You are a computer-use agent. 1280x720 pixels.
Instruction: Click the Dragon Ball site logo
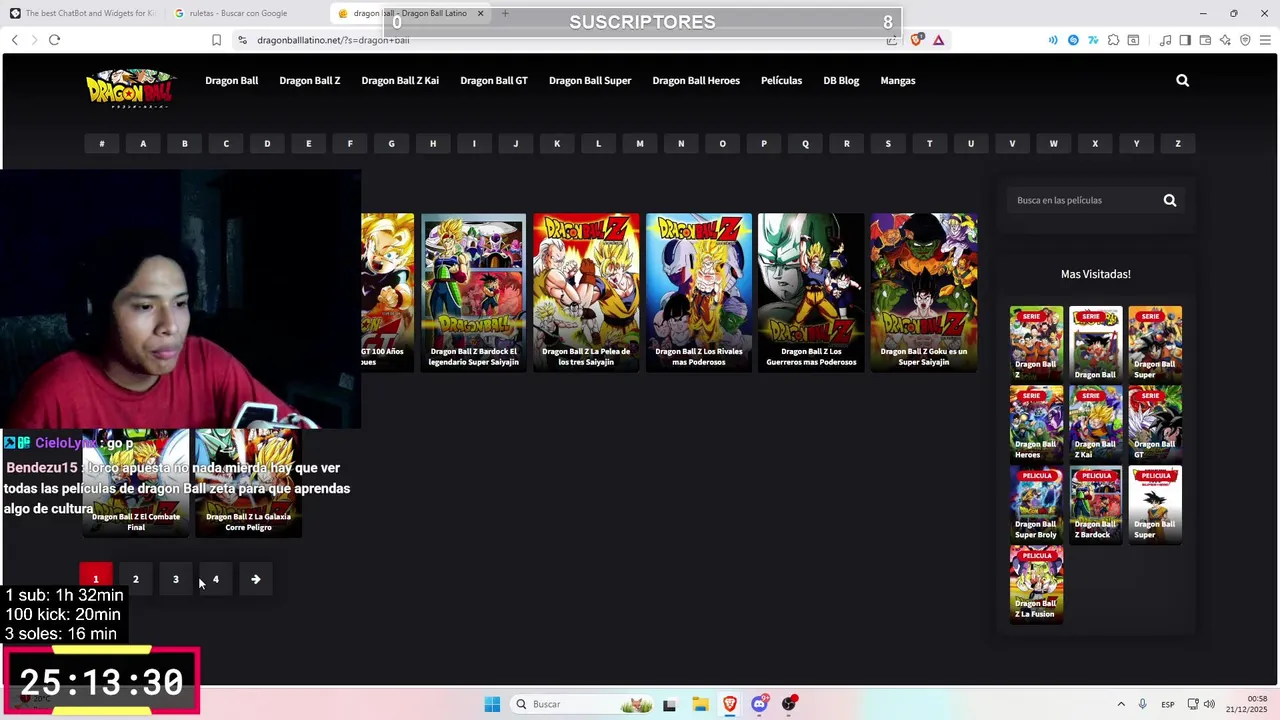pyautogui.click(x=131, y=88)
